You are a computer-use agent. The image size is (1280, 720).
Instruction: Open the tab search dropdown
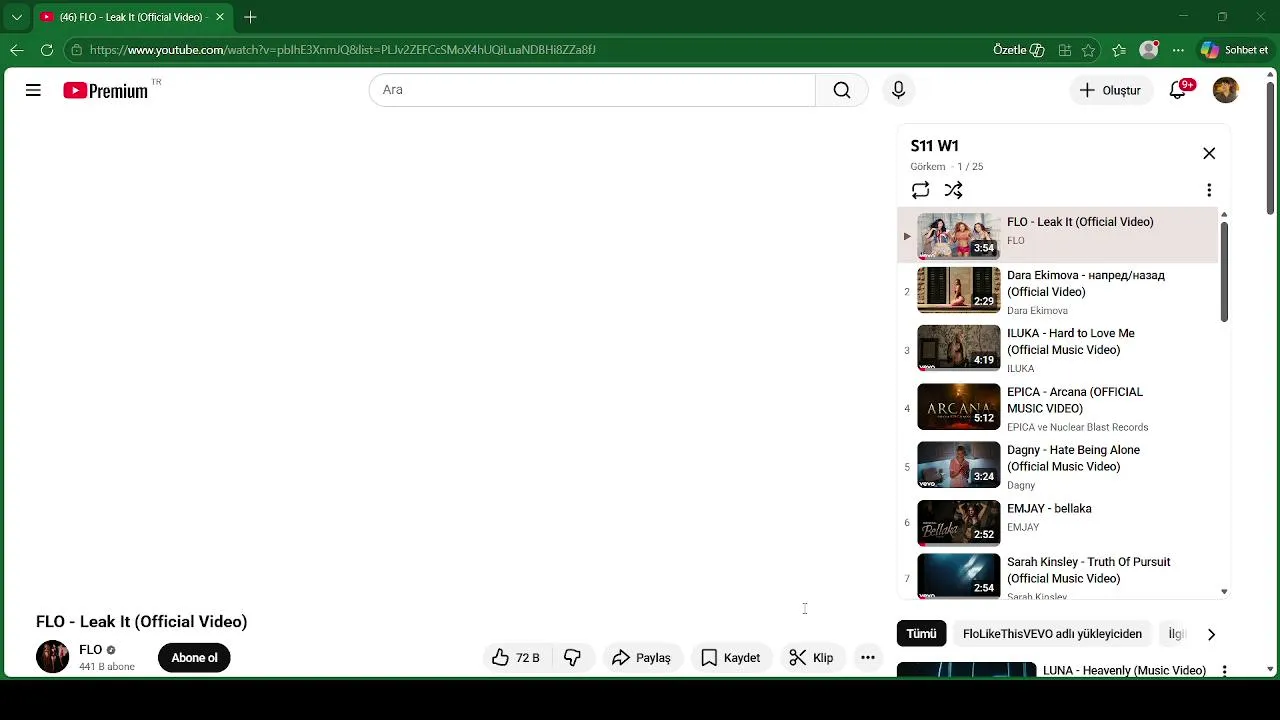pos(16,17)
